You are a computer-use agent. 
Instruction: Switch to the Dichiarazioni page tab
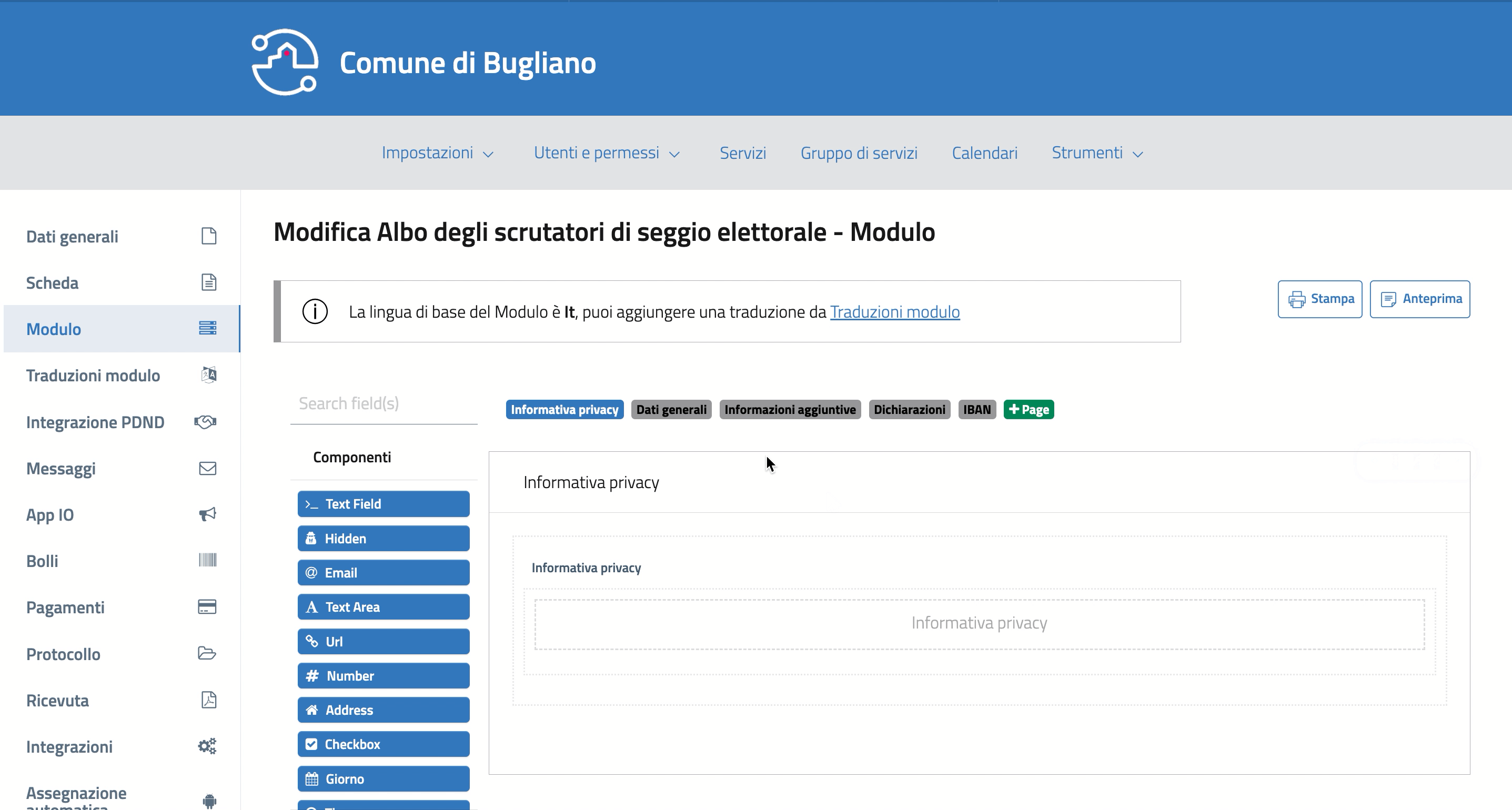click(909, 410)
